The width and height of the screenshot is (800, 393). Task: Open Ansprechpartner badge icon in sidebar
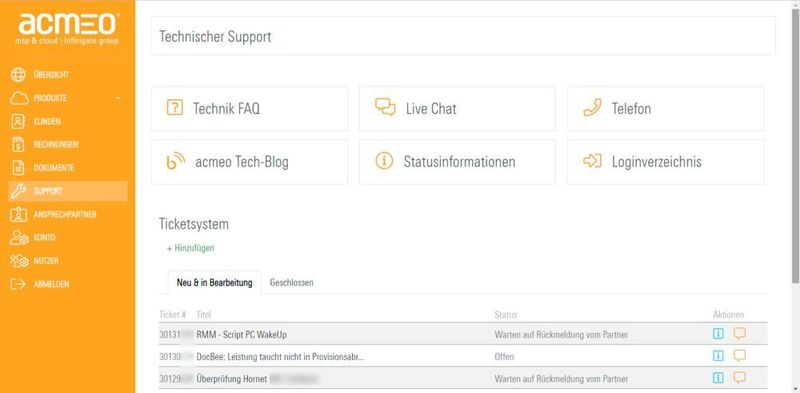point(18,214)
